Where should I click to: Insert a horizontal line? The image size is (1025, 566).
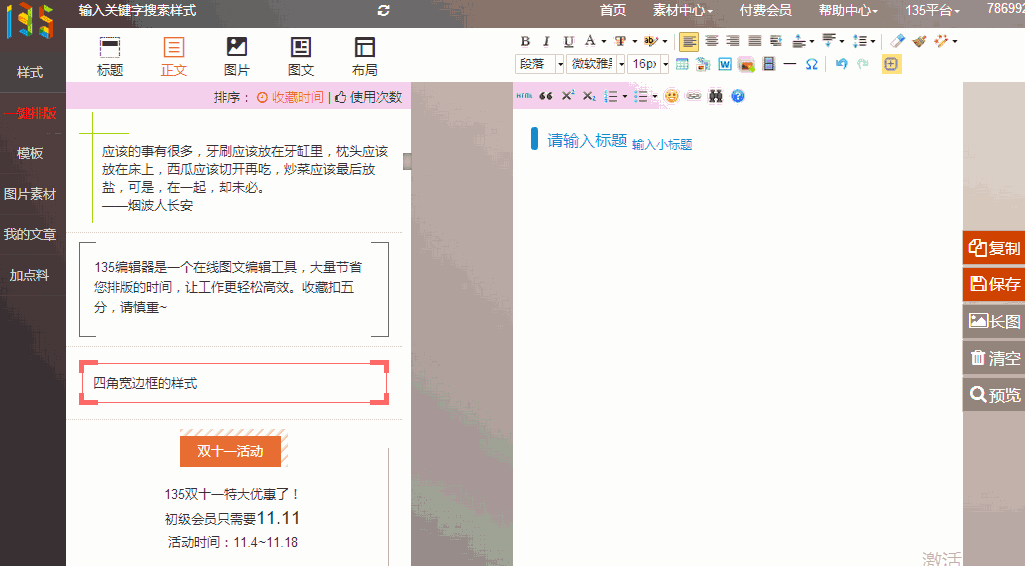790,64
